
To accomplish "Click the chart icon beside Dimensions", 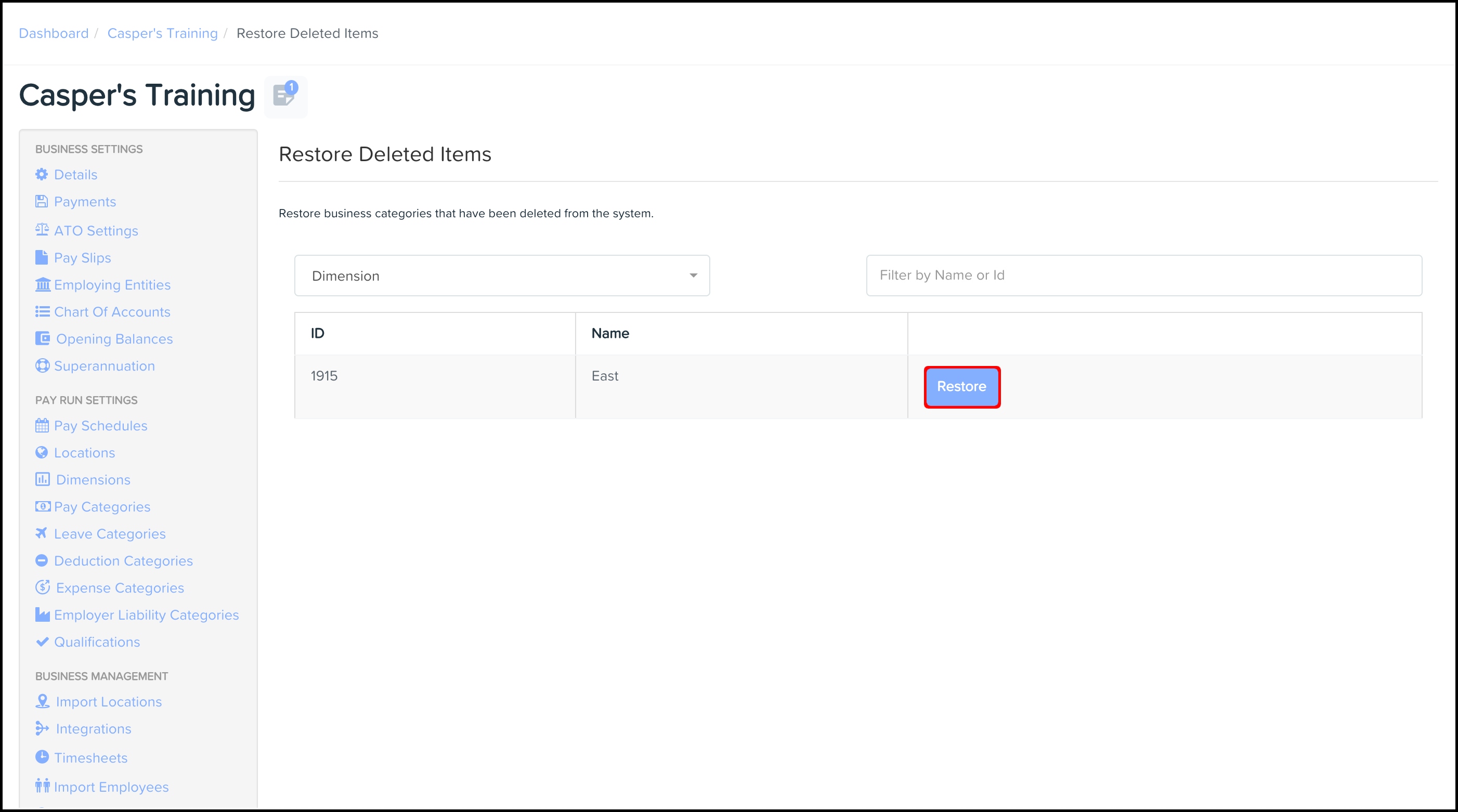I will pyautogui.click(x=43, y=479).
